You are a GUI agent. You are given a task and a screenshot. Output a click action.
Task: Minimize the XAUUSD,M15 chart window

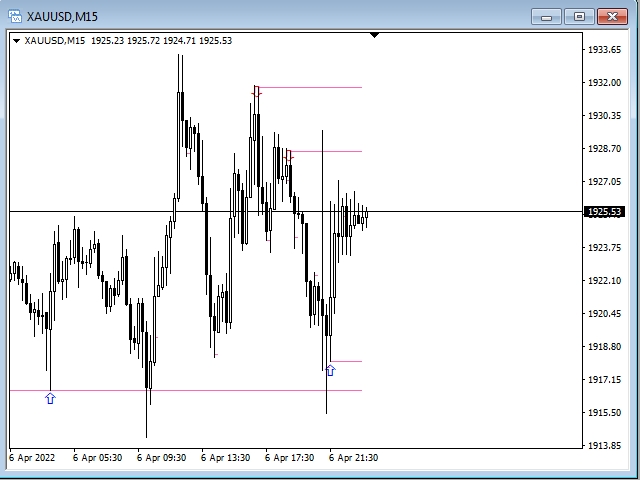(x=547, y=17)
